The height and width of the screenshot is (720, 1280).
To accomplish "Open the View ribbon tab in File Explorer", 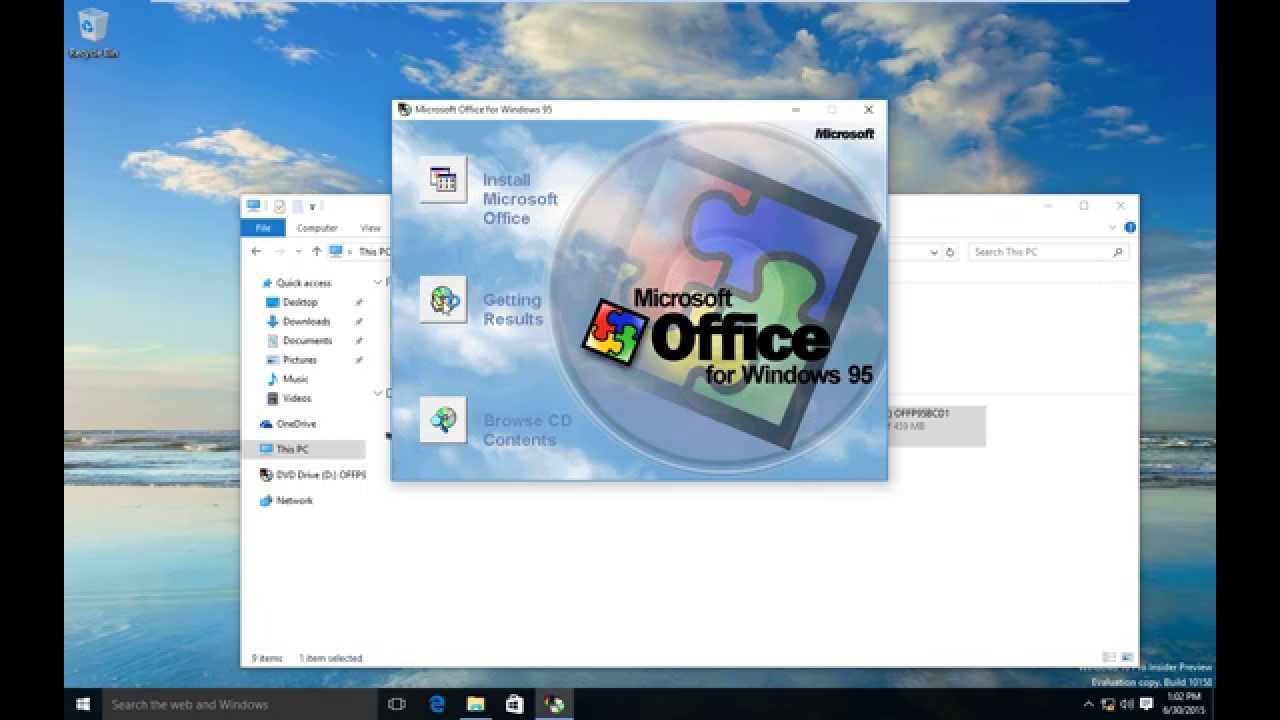I will tap(370, 228).
